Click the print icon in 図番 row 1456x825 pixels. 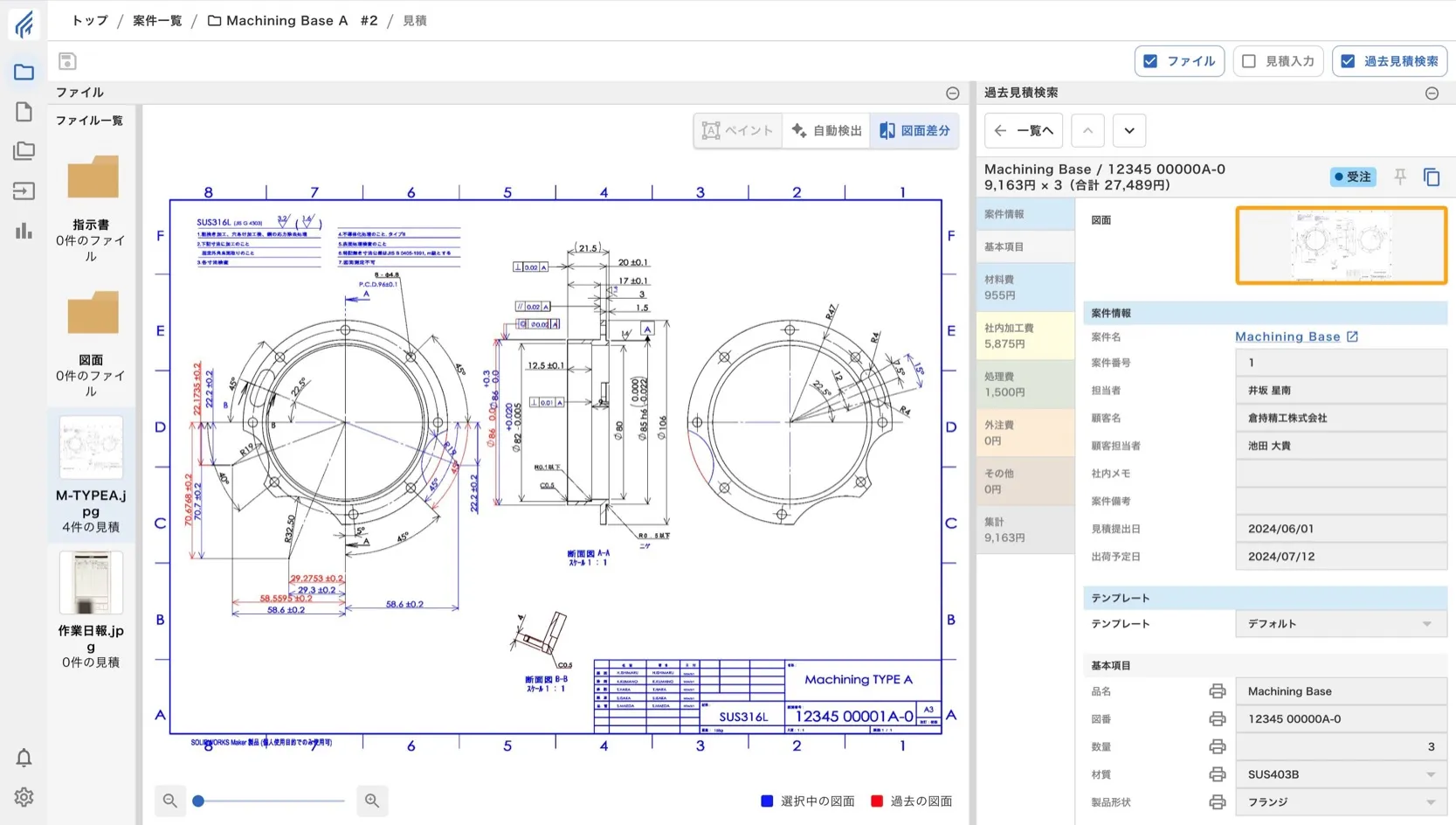pos(1217,719)
